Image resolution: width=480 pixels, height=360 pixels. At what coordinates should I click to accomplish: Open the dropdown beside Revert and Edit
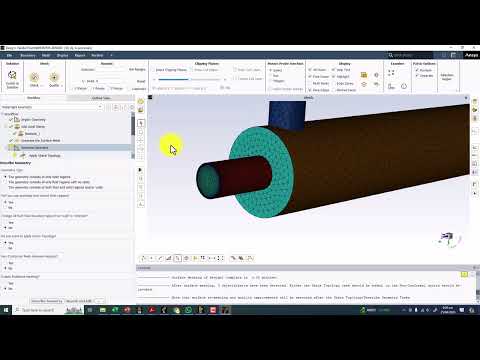(x=99, y=301)
